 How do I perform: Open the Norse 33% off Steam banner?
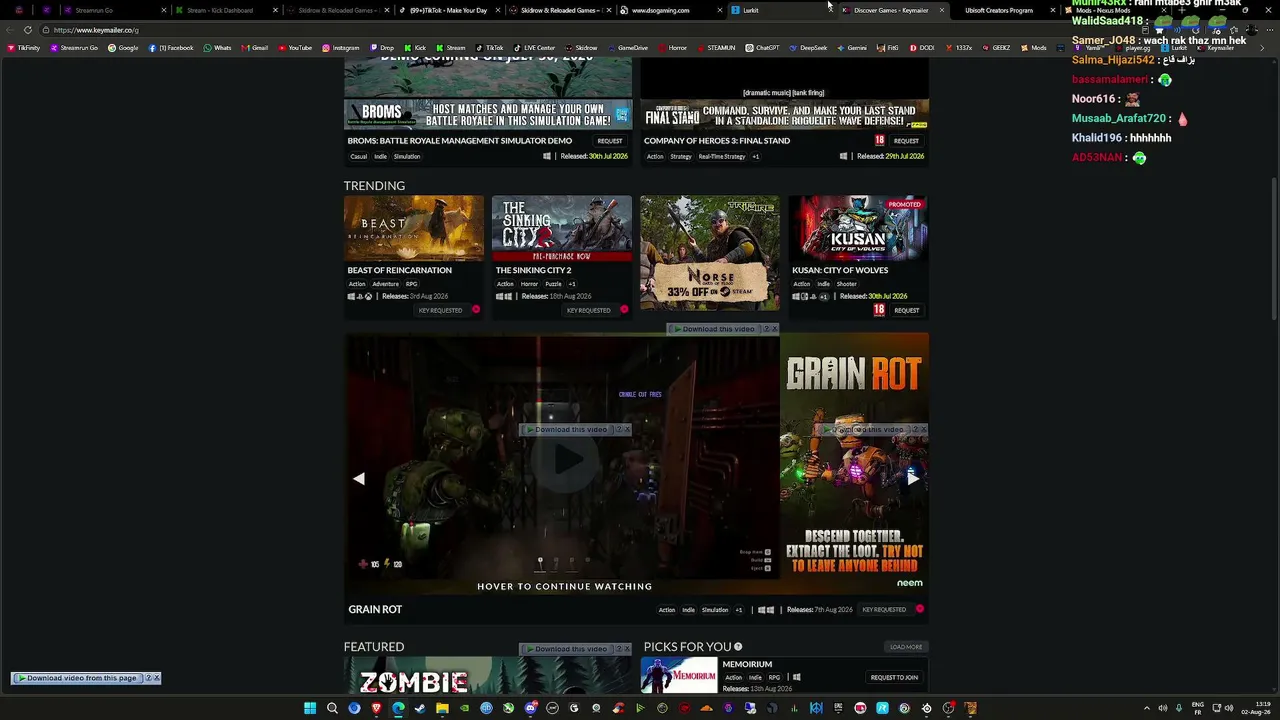(710, 254)
